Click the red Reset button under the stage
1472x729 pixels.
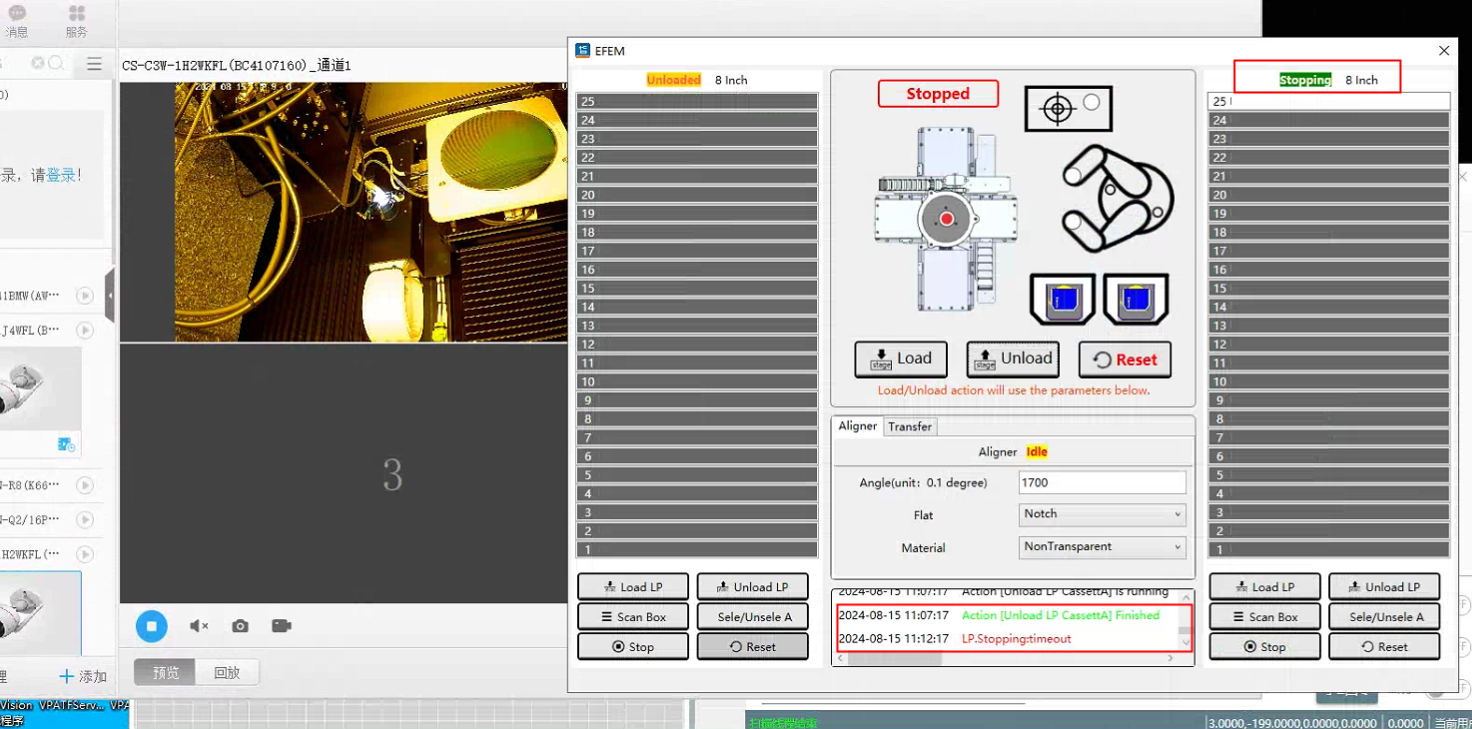pos(1125,360)
